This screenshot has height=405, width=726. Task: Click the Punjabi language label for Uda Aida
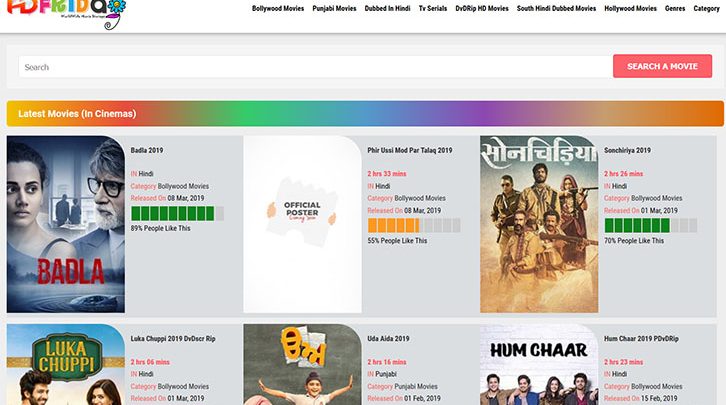tap(386, 374)
